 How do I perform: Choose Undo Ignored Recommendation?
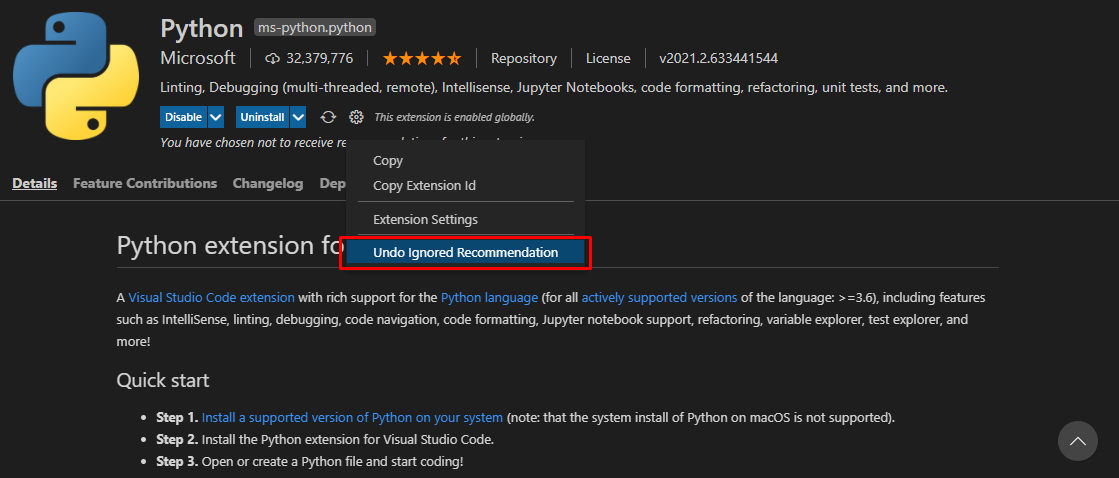[465, 253]
